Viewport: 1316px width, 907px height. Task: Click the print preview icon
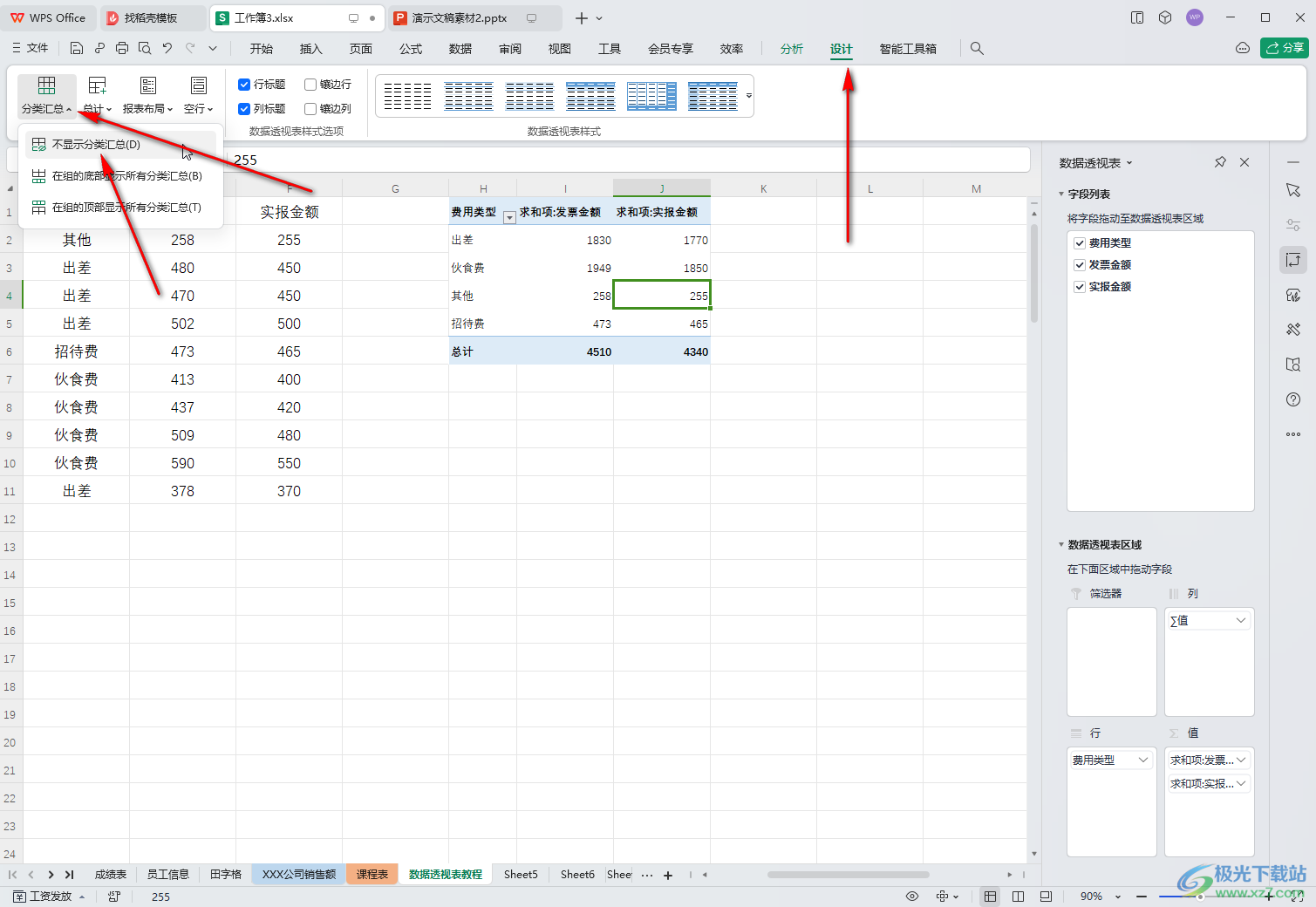pyautogui.click(x=145, y=48)
